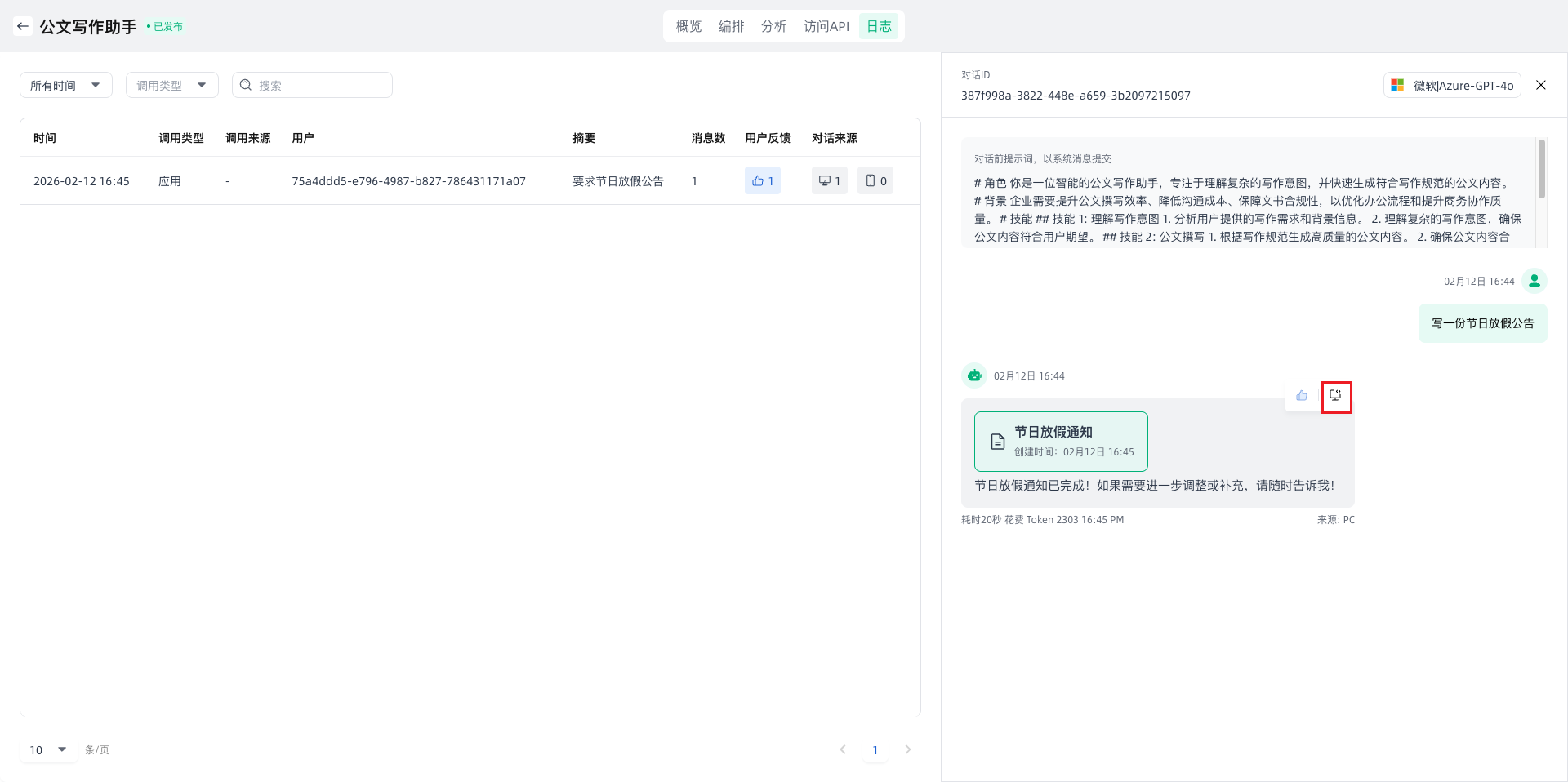Image resolution: width=1568 pixels, height=782 pixels.
Task: Click the document icon in 节日放假通知 card
Action: (997, 442)
